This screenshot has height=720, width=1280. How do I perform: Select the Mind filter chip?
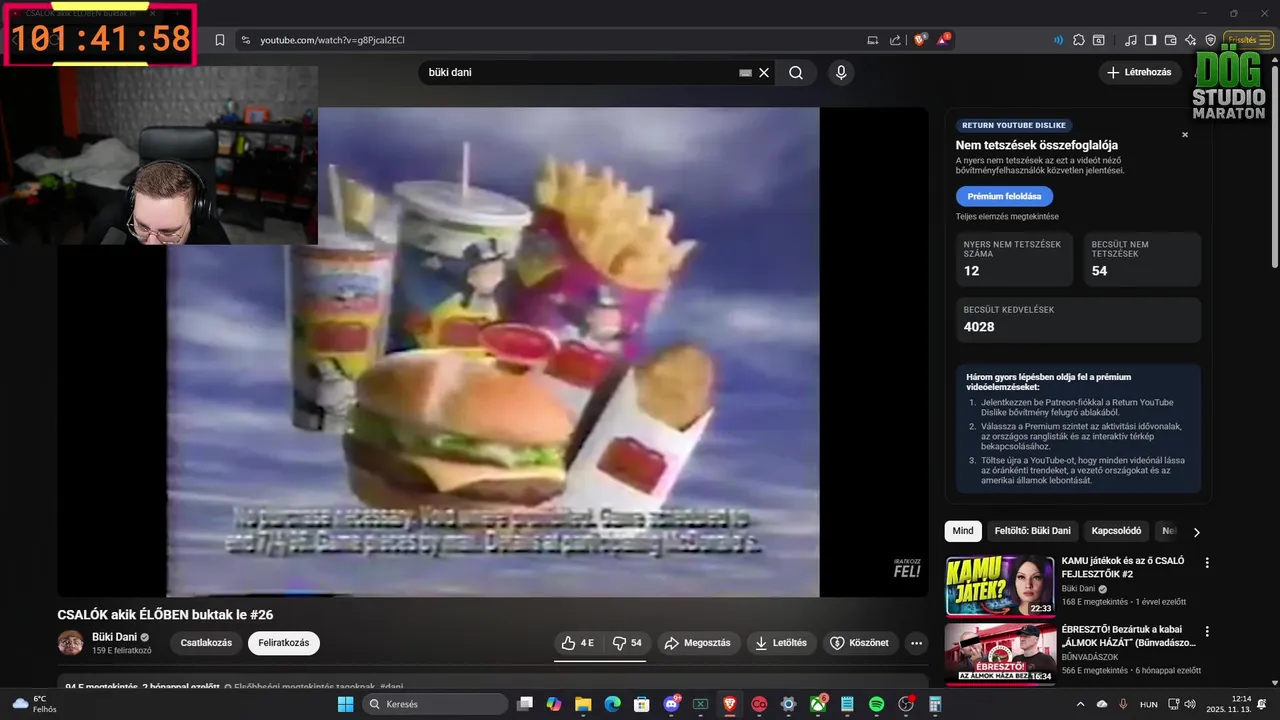[x=963, y=531]
